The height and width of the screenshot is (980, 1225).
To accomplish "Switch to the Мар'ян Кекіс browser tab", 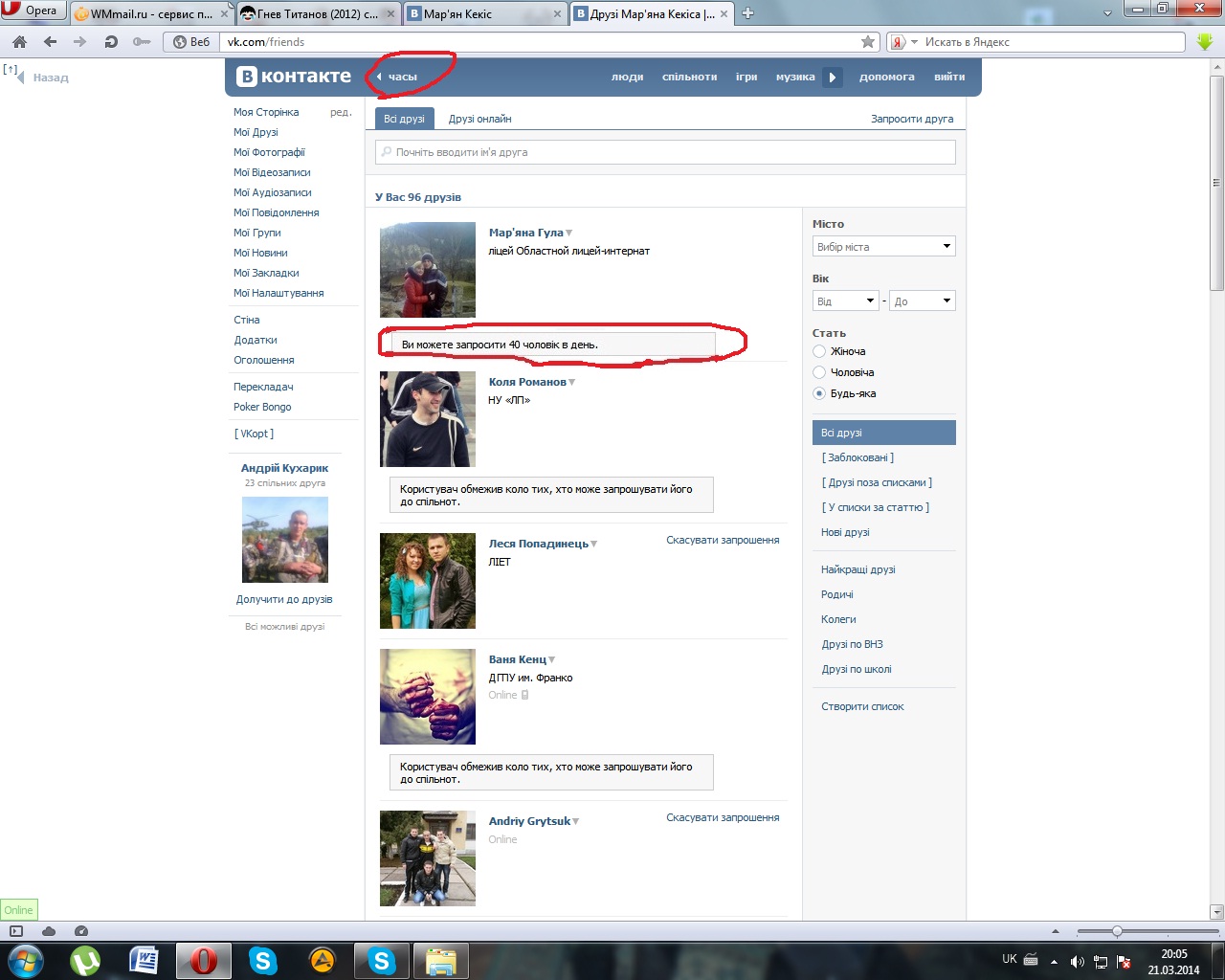I will 484,13.
